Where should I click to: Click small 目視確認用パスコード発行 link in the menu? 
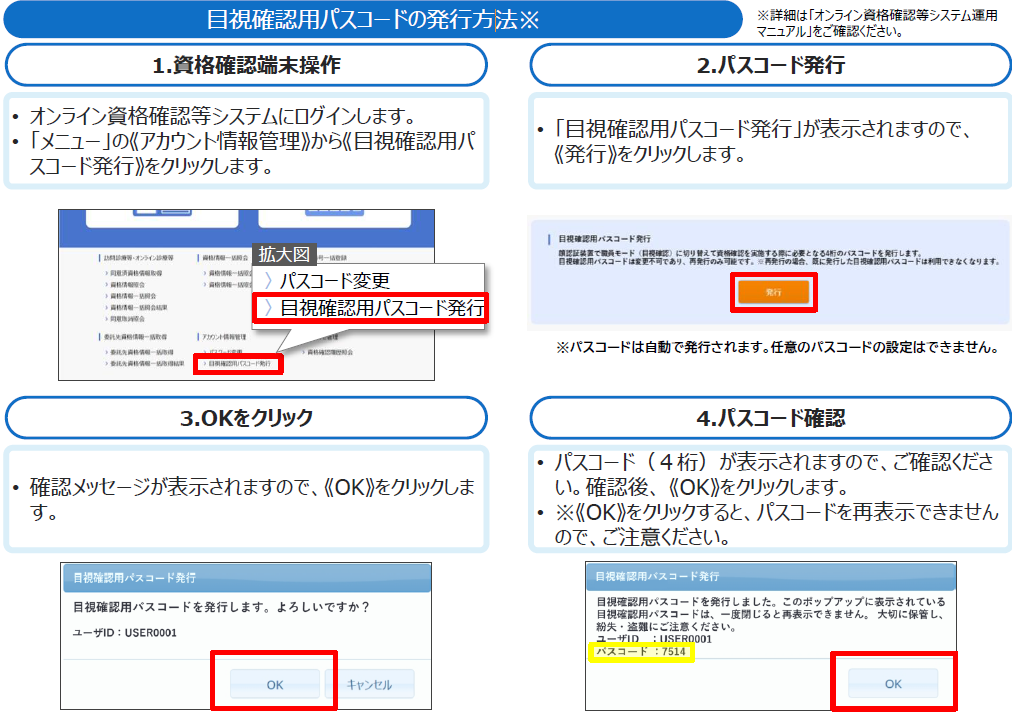pyautogui.click(x=240, y=365)
